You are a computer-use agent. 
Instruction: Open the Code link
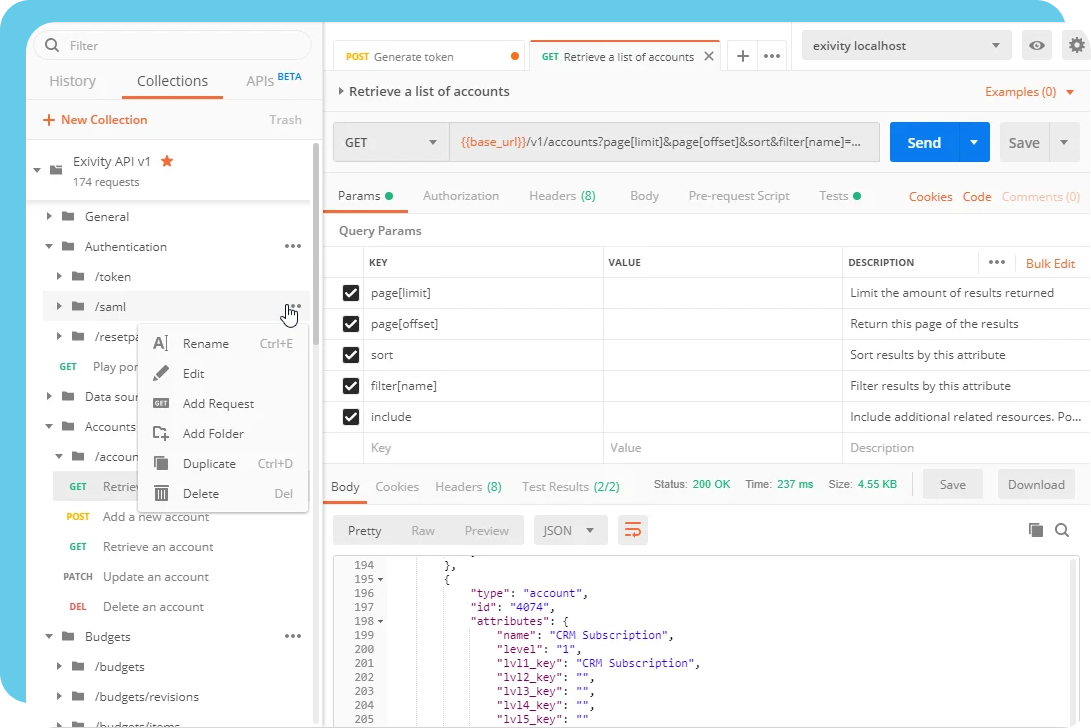tap(977, 196)
